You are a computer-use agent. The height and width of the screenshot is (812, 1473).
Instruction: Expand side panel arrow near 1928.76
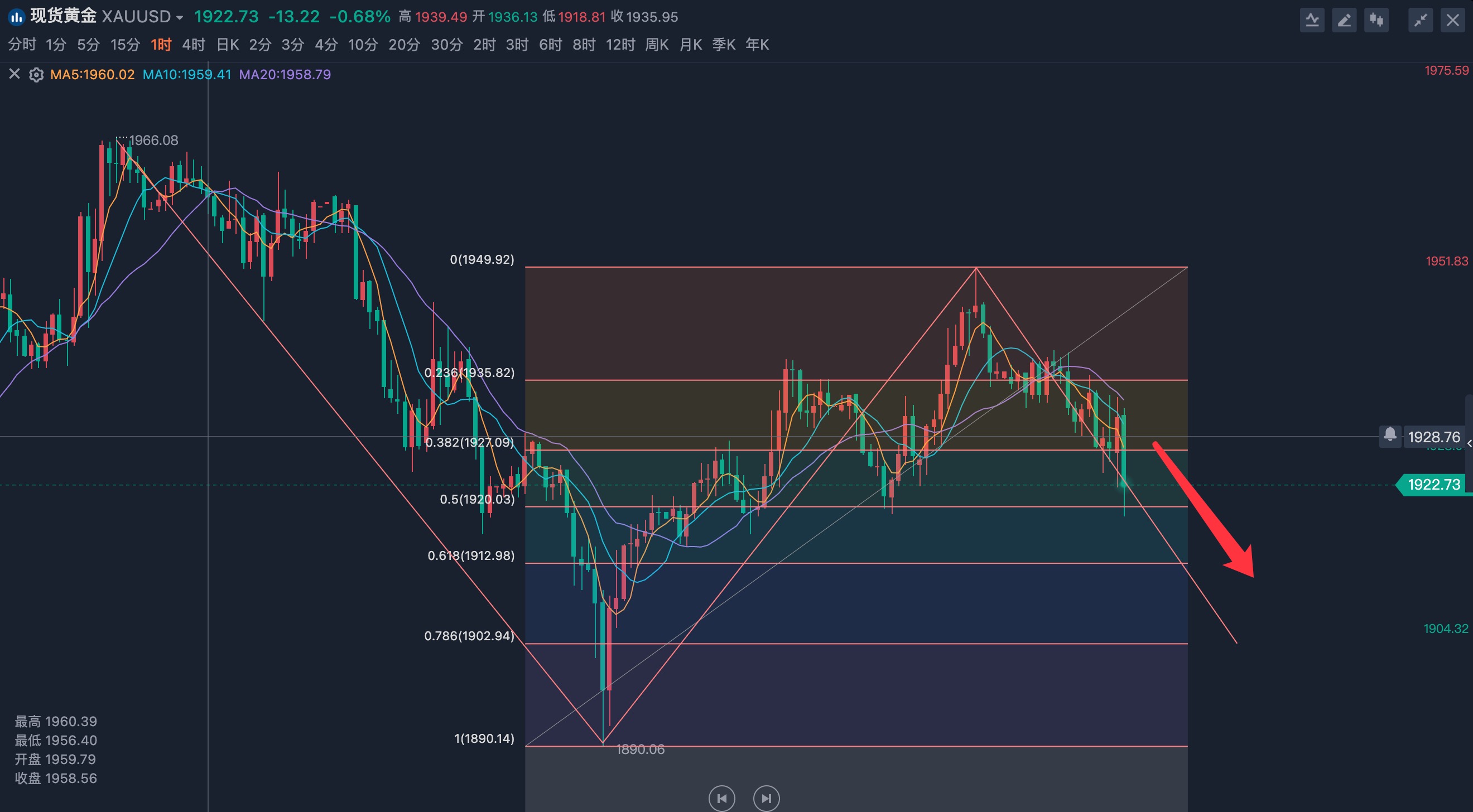point(1469,443)
